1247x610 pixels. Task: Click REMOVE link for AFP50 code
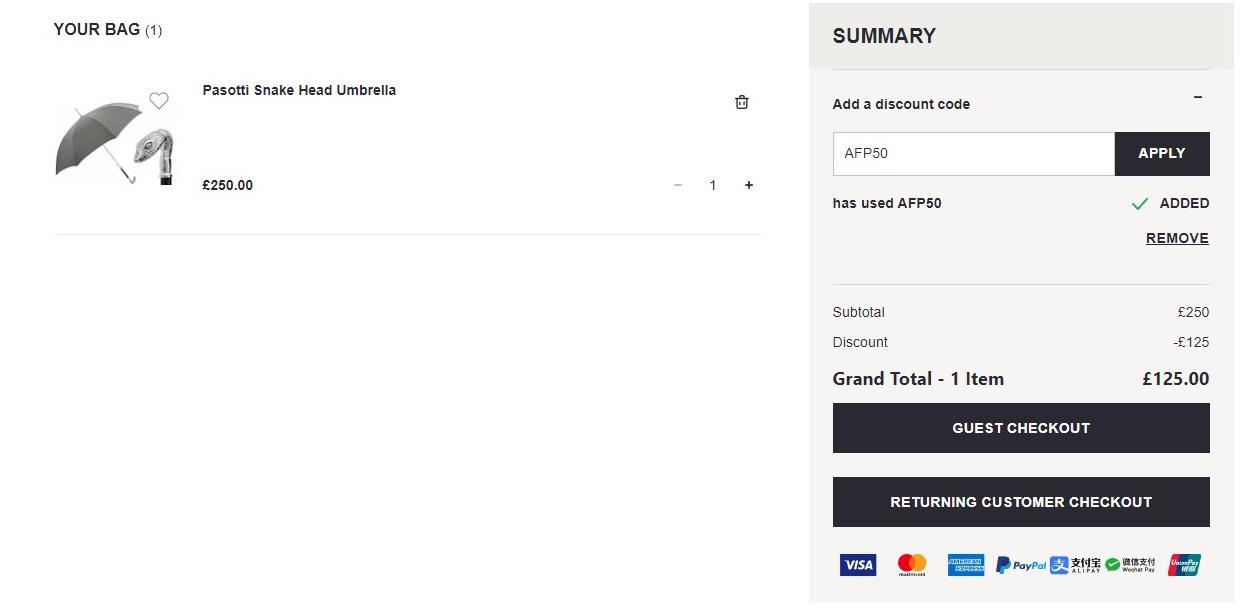tap(1177, 238)
